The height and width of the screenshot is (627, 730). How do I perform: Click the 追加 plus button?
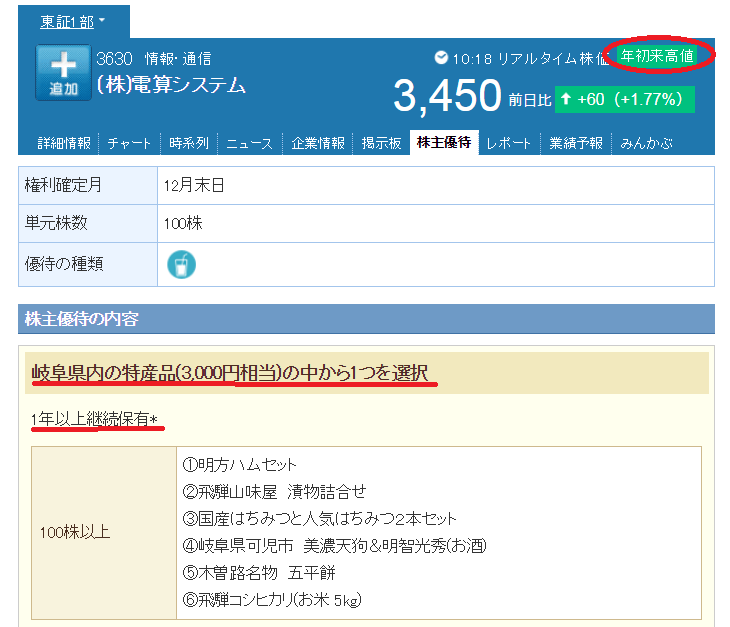[63, 73]
